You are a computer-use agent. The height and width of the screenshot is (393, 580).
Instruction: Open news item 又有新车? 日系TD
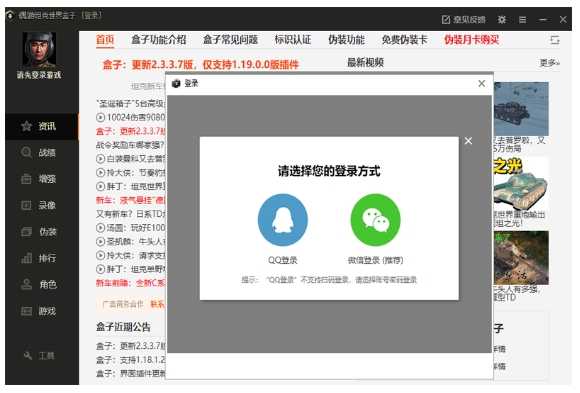pyautogui.click(x=131, y=214)
